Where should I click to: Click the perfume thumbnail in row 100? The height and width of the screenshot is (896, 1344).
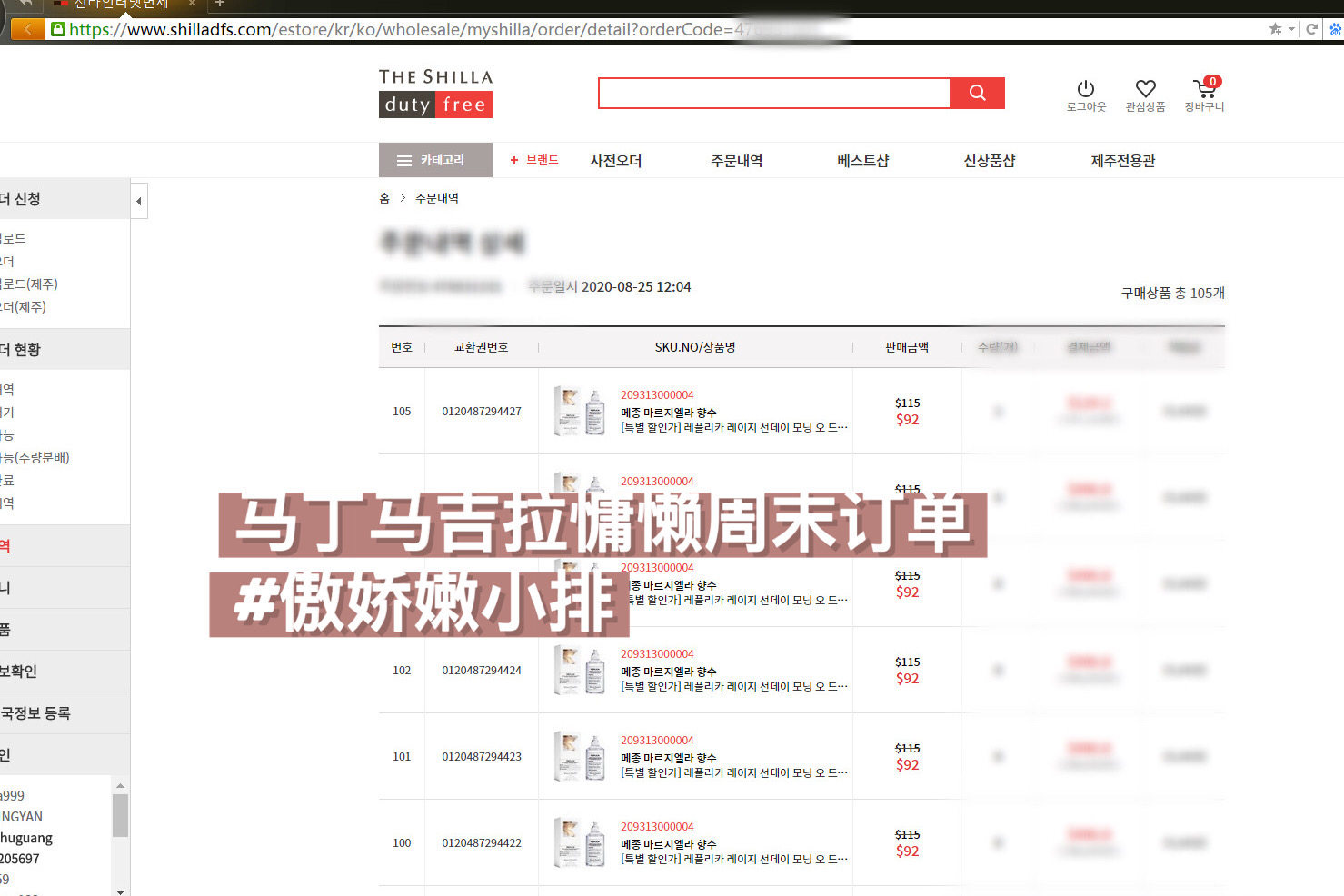[x=580, y=843]
